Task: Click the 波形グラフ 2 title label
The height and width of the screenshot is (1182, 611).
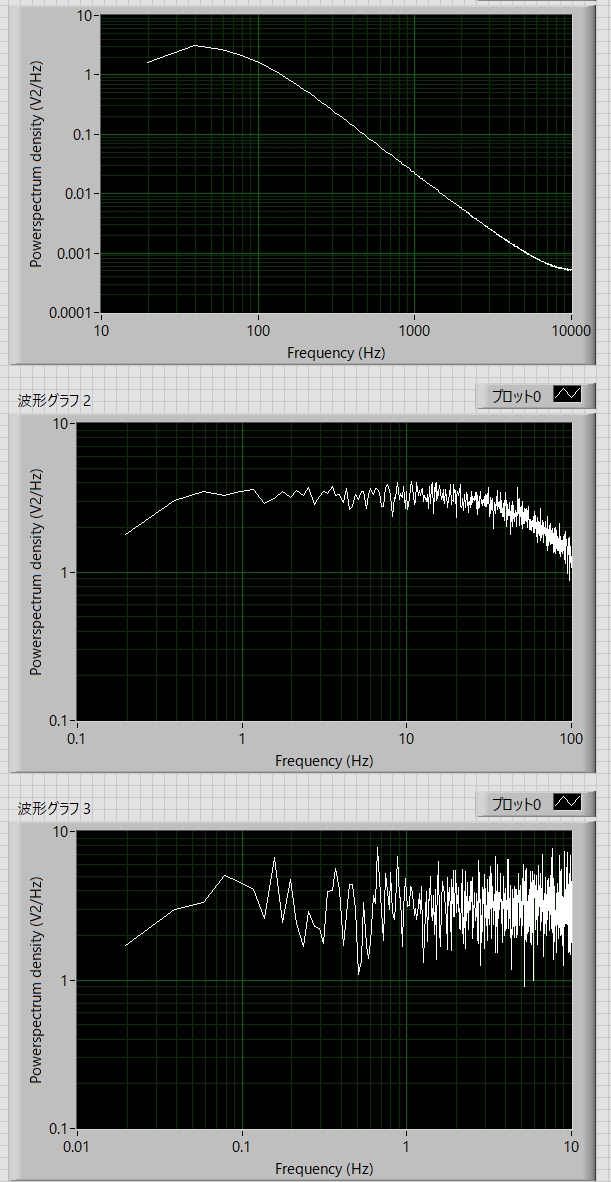Action: (x=55, y=401)
